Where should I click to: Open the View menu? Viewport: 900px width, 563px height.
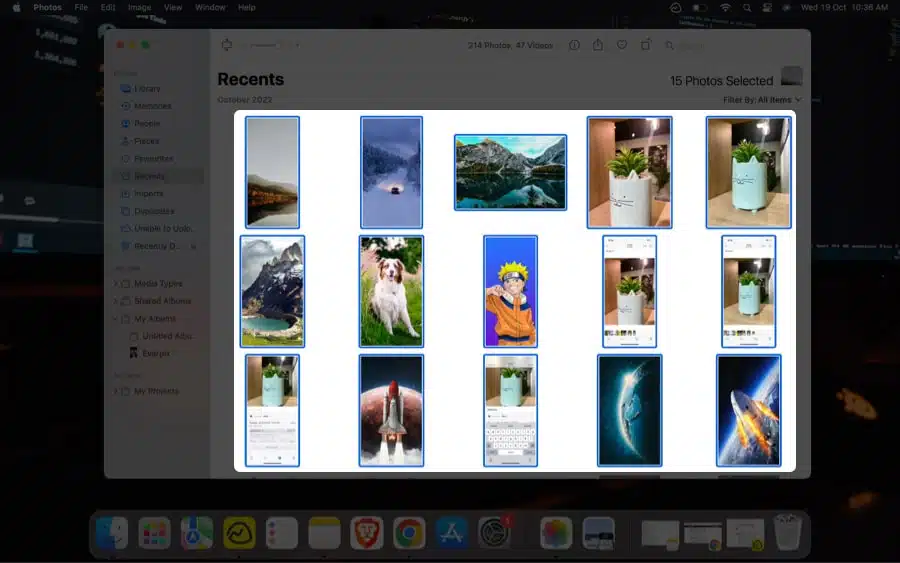173,7
